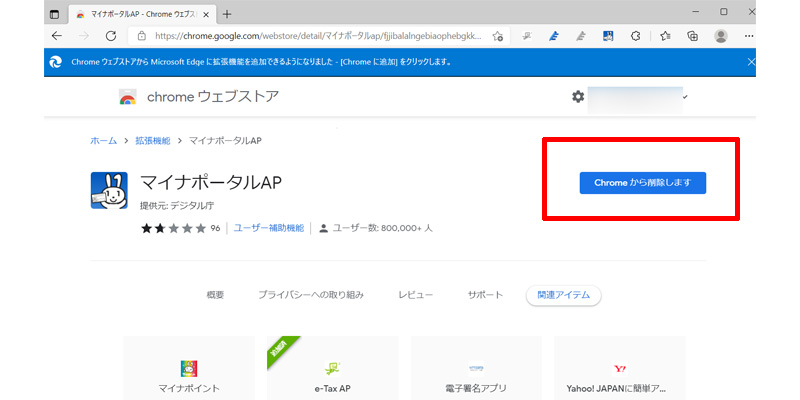This screenshot has height=400, width=800.
Task: Click the chrome ウェブストア title
Action: click(x=213, y=96)
